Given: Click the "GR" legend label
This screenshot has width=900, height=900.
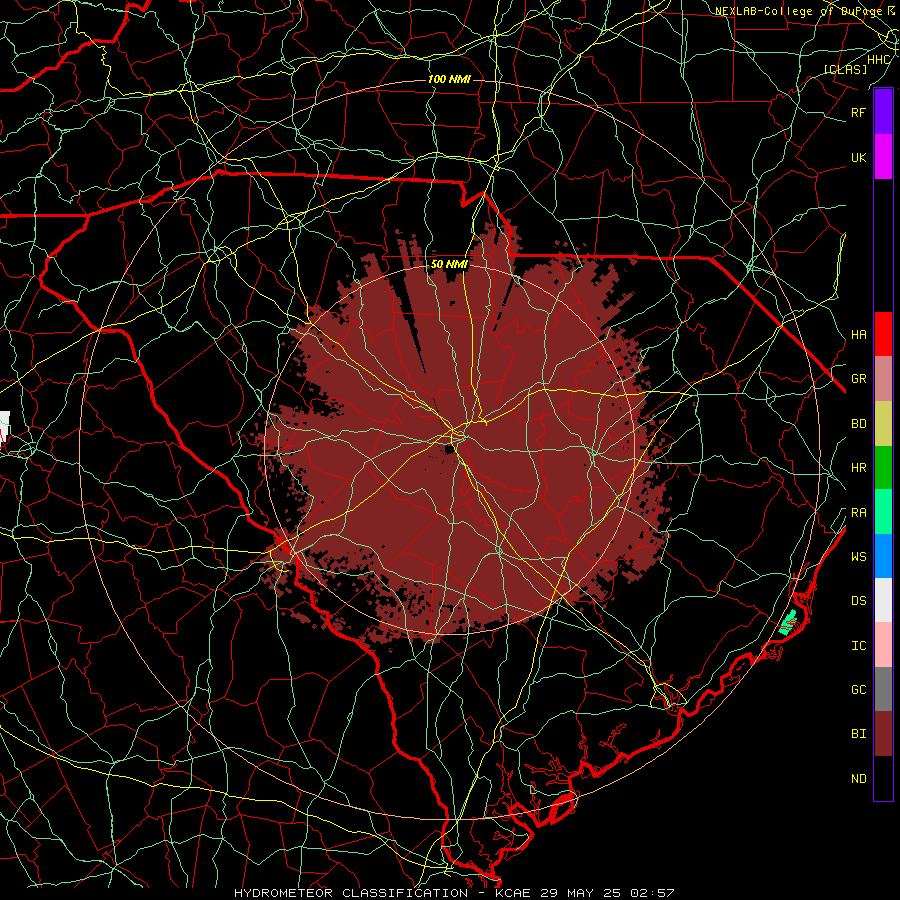Looking at the screenshot, I should 858,379.
